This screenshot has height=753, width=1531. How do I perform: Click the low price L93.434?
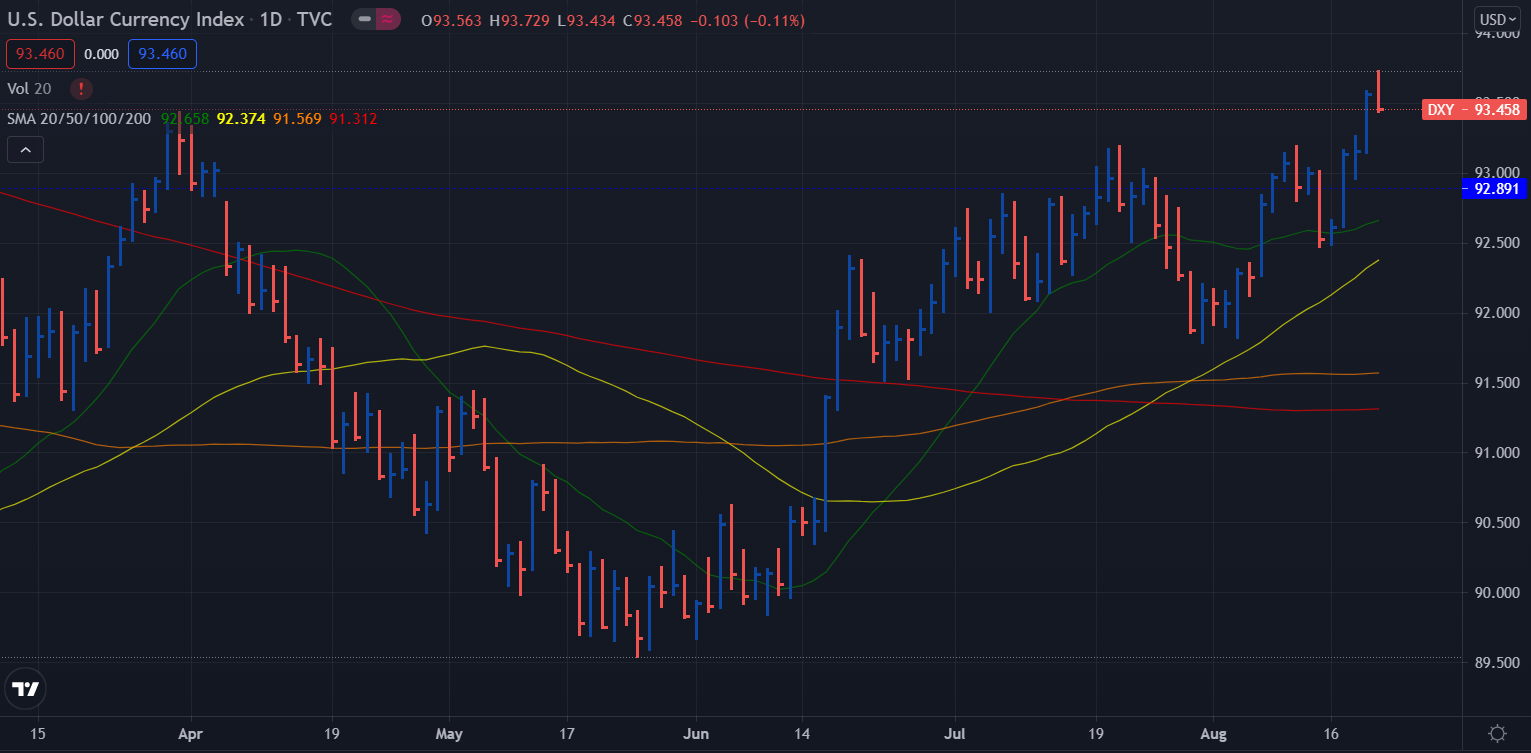point(587,20)
